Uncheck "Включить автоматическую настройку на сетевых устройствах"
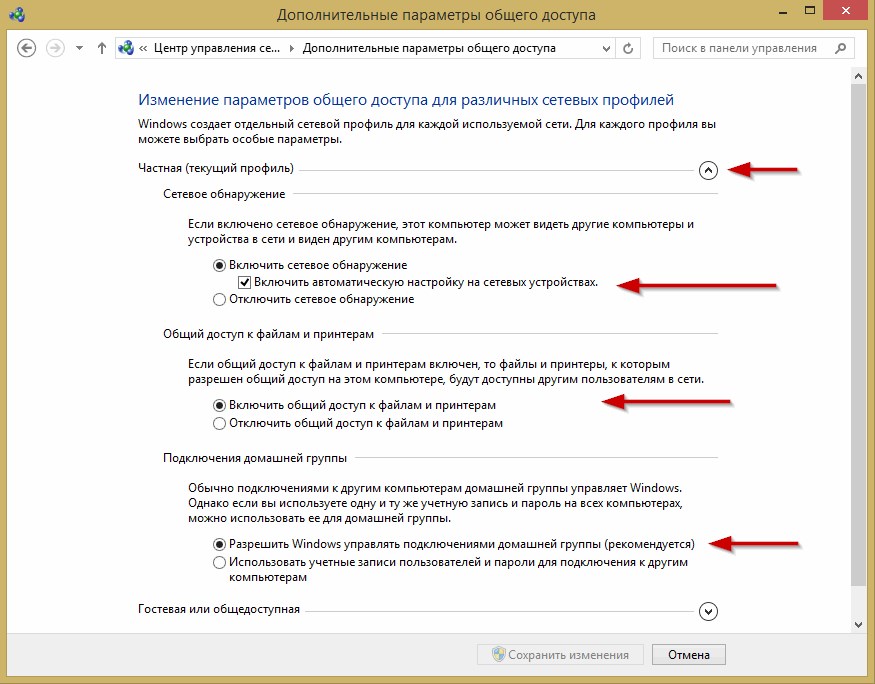 (x=245, y=283)
